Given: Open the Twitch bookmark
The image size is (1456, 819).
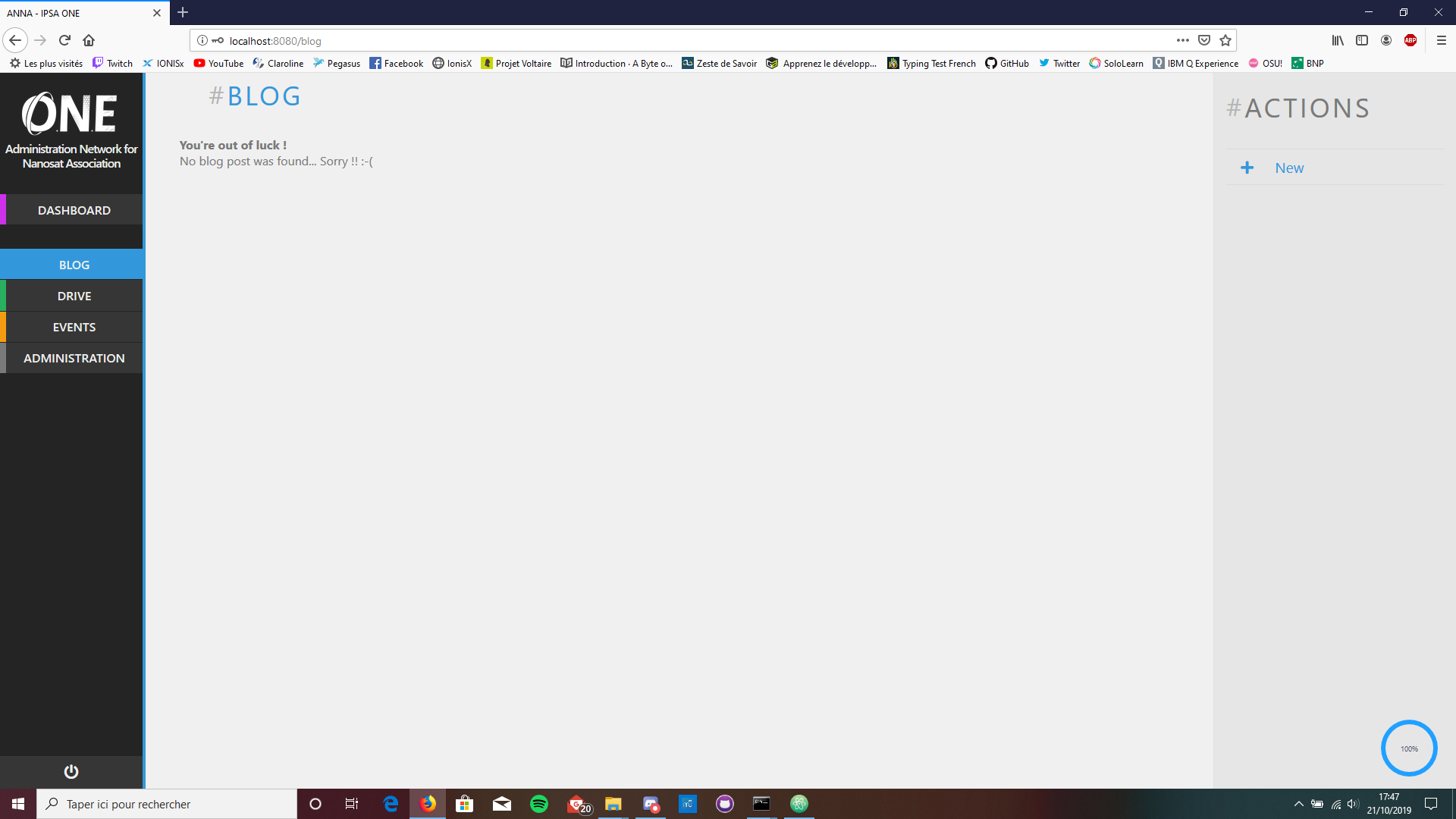Looking at the screenshot, I should tap(112, 64).
